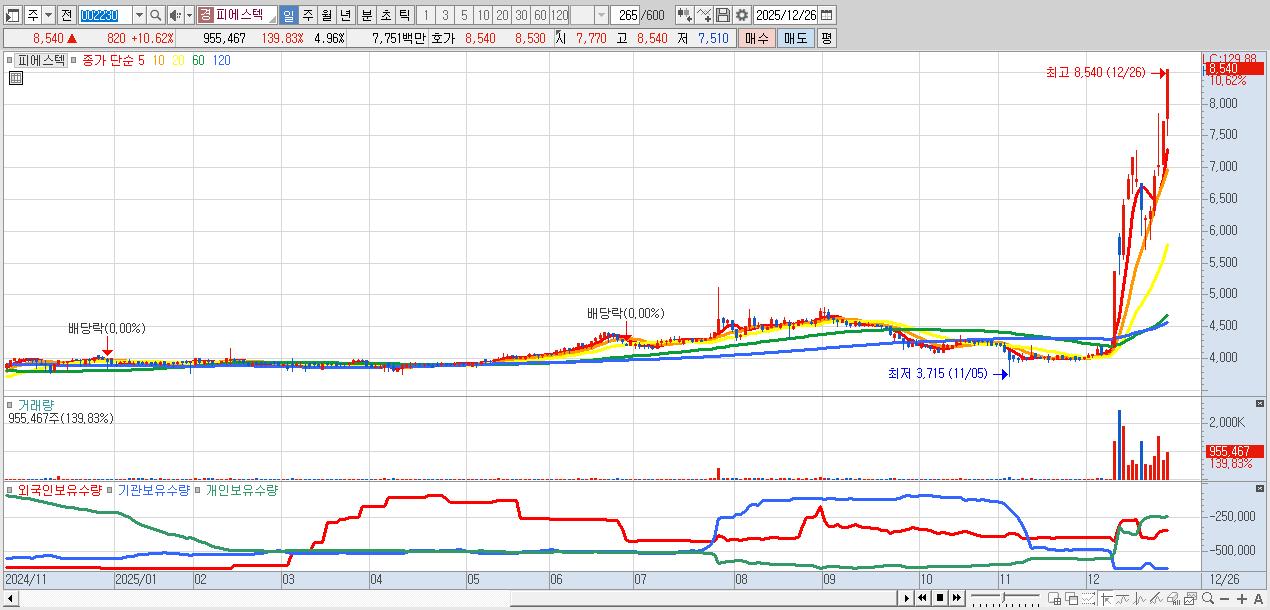Click the erase drawings icon
The height and width of the screenshot is (610, 1270).
click(x=1173, y=598)
